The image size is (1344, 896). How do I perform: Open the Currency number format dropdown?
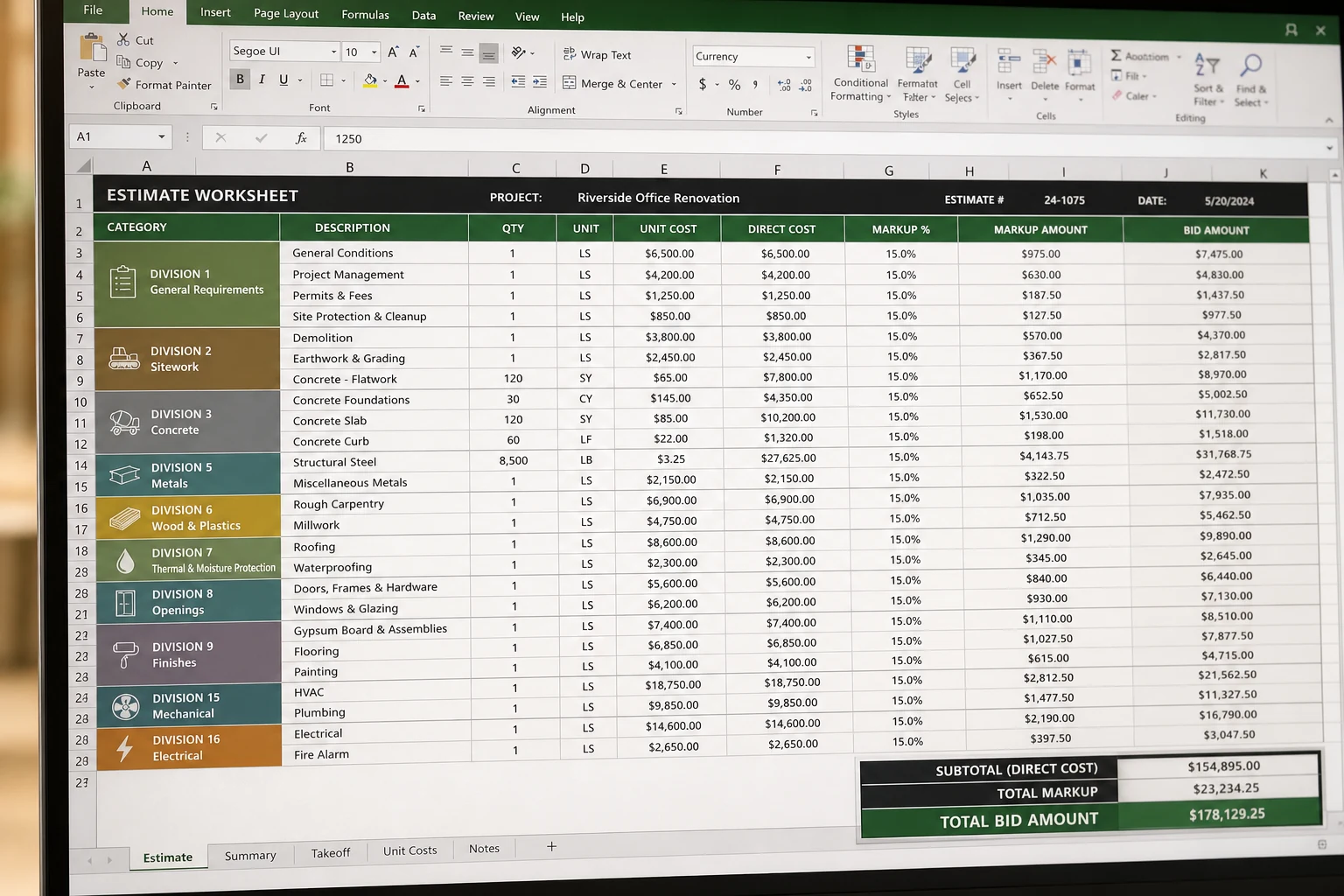point(808,57)
